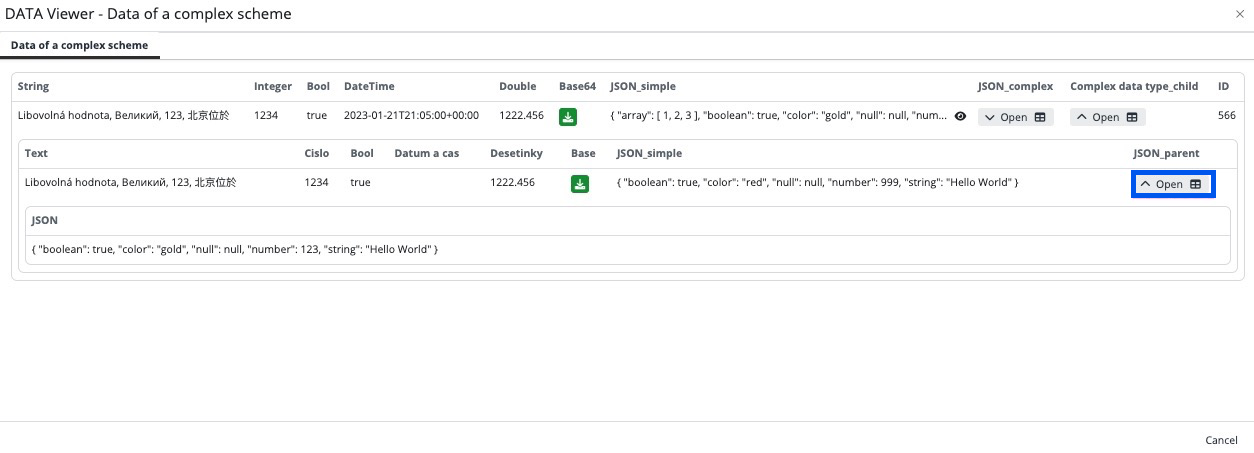Click the String column header
Viewport: 1254px width, 453px height.
tap(33, 87)
